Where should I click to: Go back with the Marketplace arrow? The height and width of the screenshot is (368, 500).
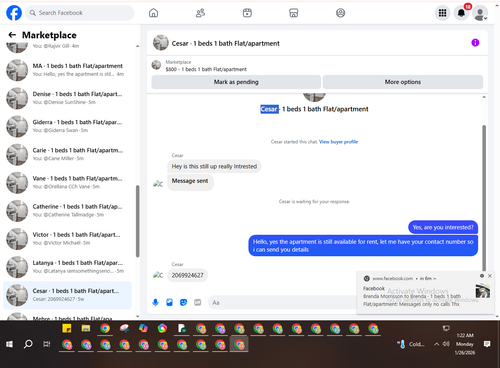point(12,35)
